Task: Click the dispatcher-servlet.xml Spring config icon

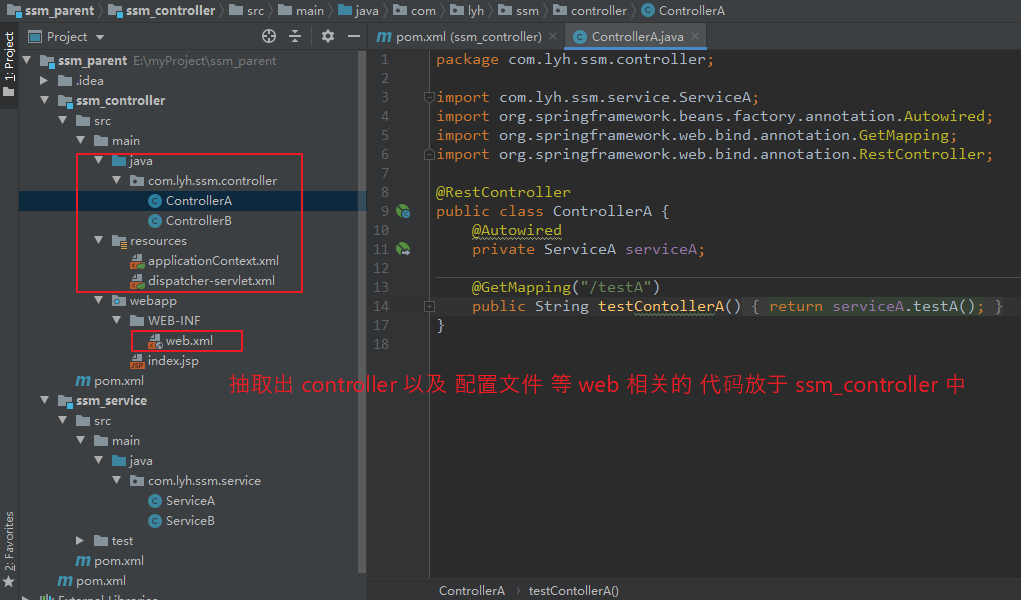Action: [137, 281]
